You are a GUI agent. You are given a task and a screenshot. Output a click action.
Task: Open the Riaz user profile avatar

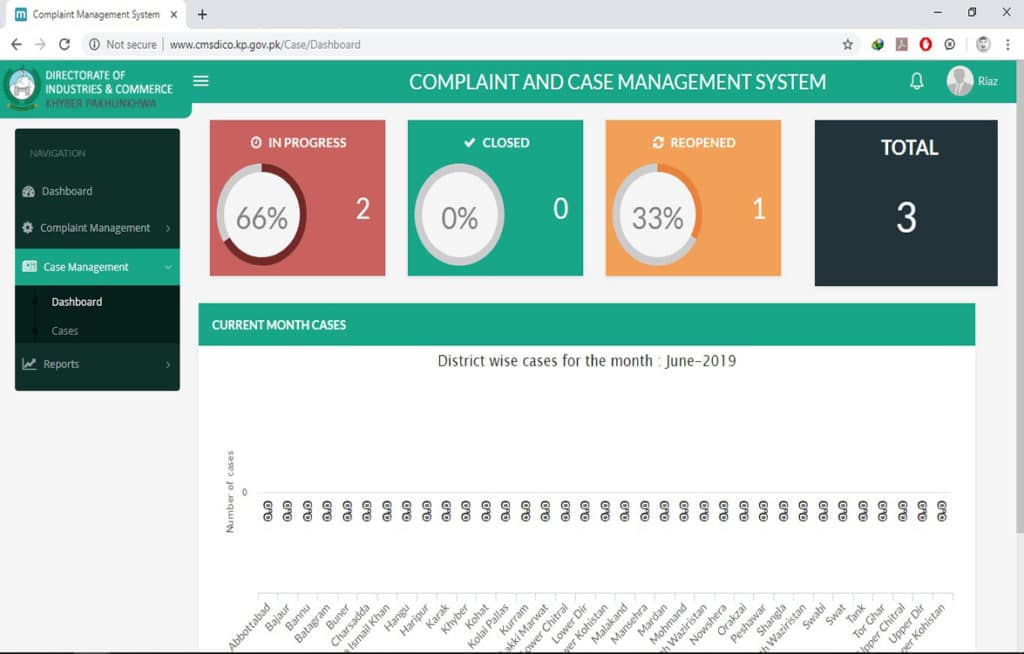[x=960, y=81]
